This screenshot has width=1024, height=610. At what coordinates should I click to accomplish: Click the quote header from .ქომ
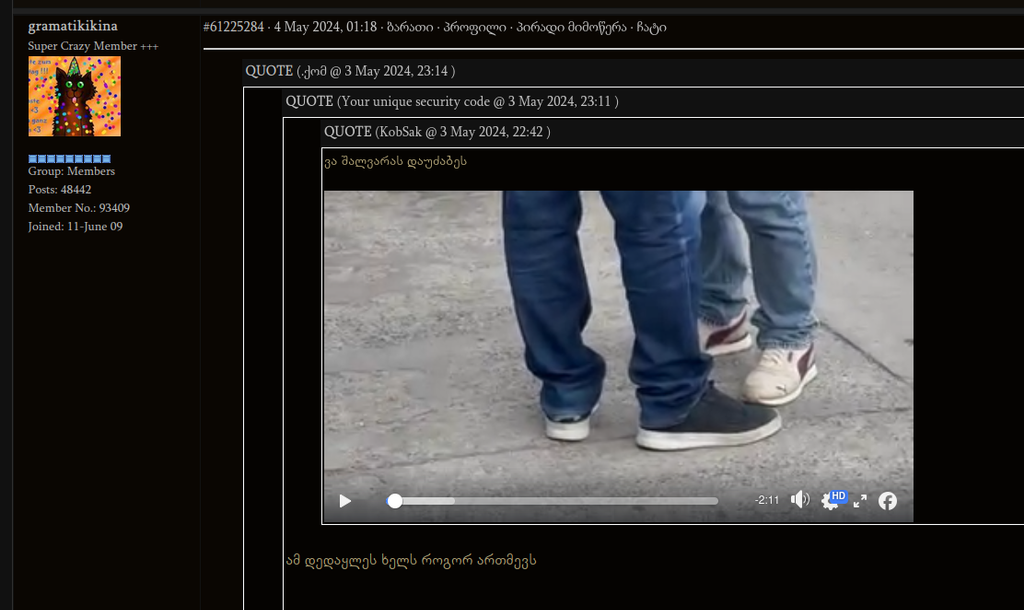(x=350, y=71)
